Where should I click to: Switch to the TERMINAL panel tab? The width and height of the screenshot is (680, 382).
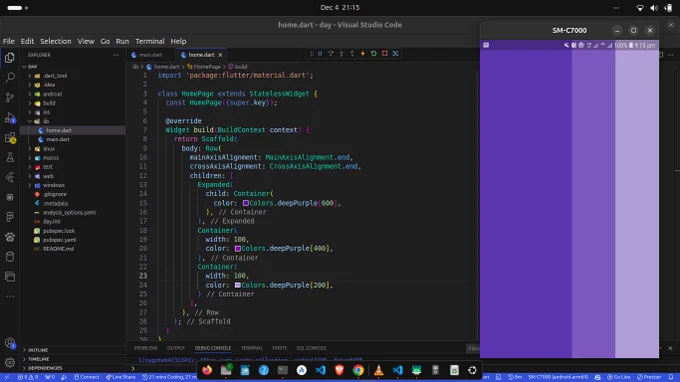[x=252, y=348]
